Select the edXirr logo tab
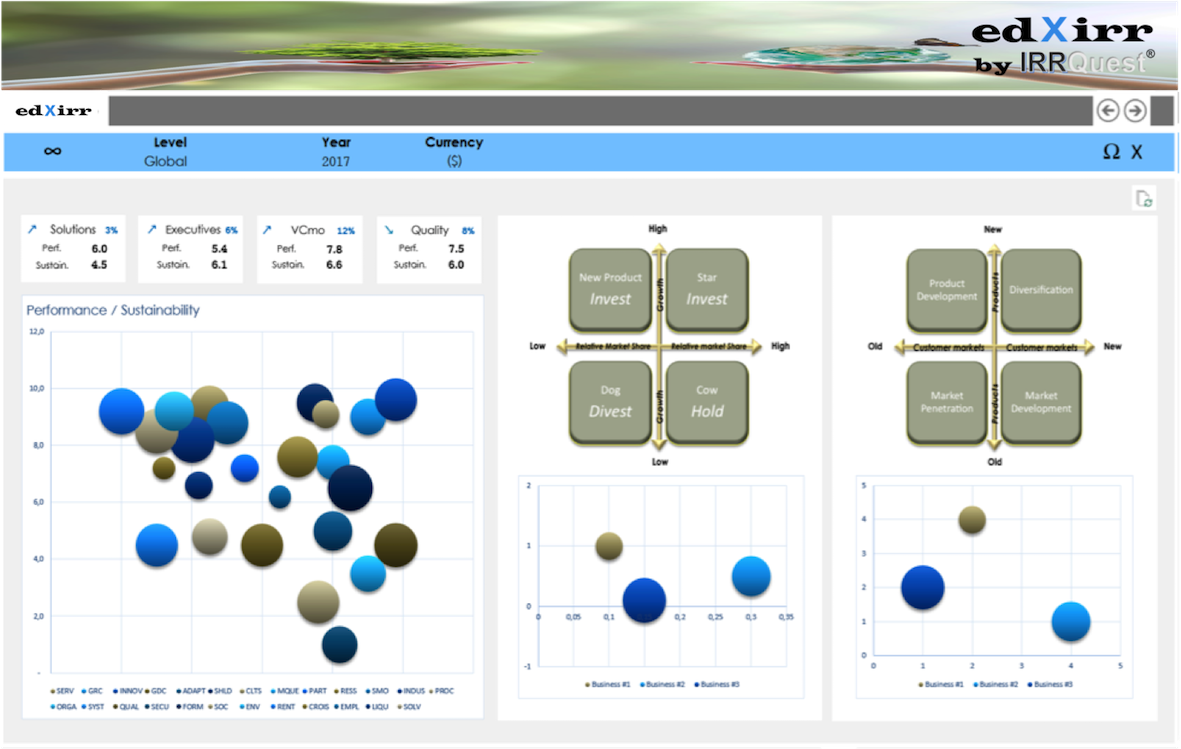The width and height of the screenshot is (1181, 749). [54, 111]
